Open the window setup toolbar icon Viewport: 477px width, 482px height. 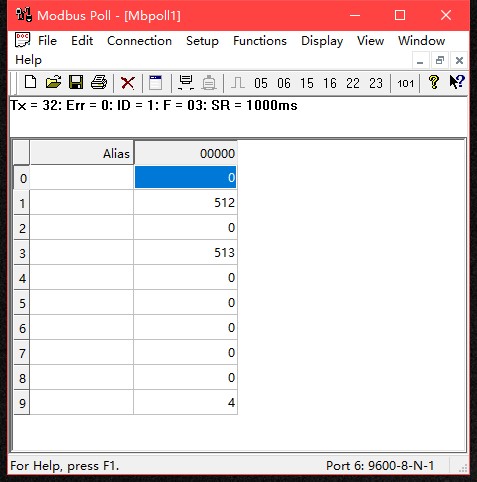(x=155, y=83)
